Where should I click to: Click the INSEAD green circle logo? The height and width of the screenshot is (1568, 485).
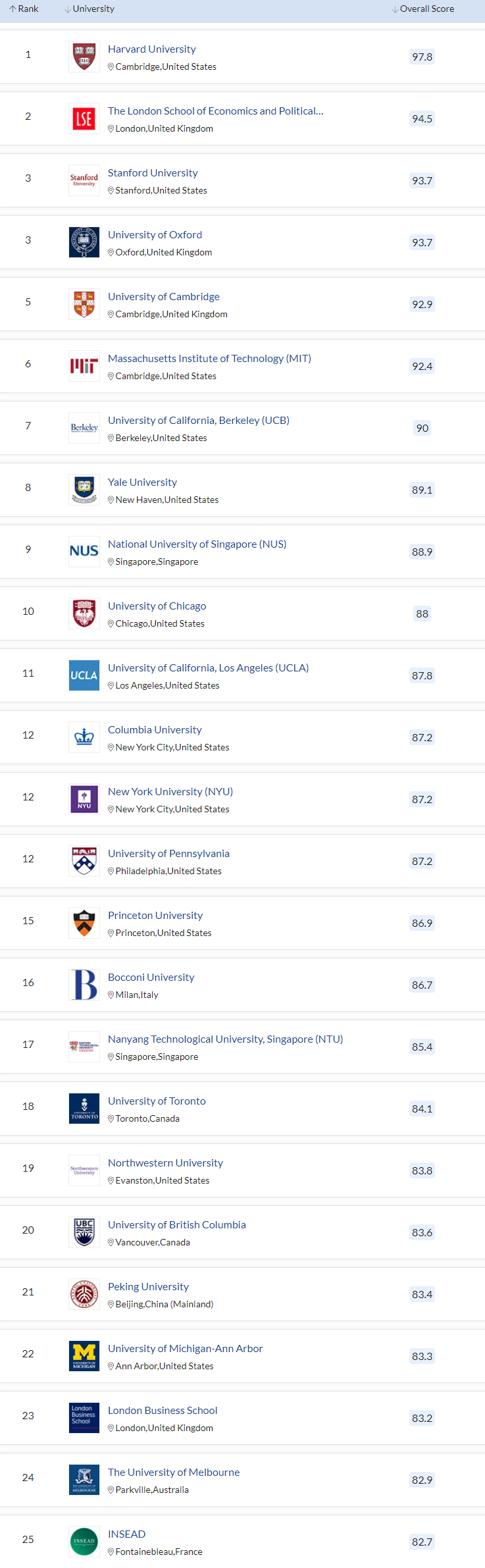tap(84, 1542)
